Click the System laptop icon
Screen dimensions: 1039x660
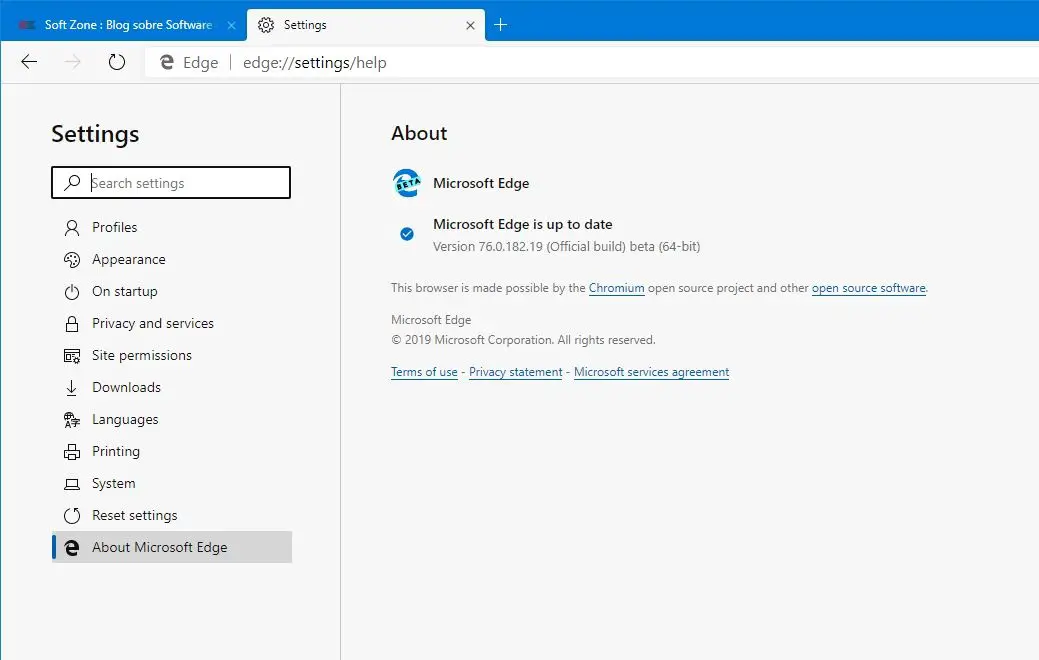(x=72, y=484)
